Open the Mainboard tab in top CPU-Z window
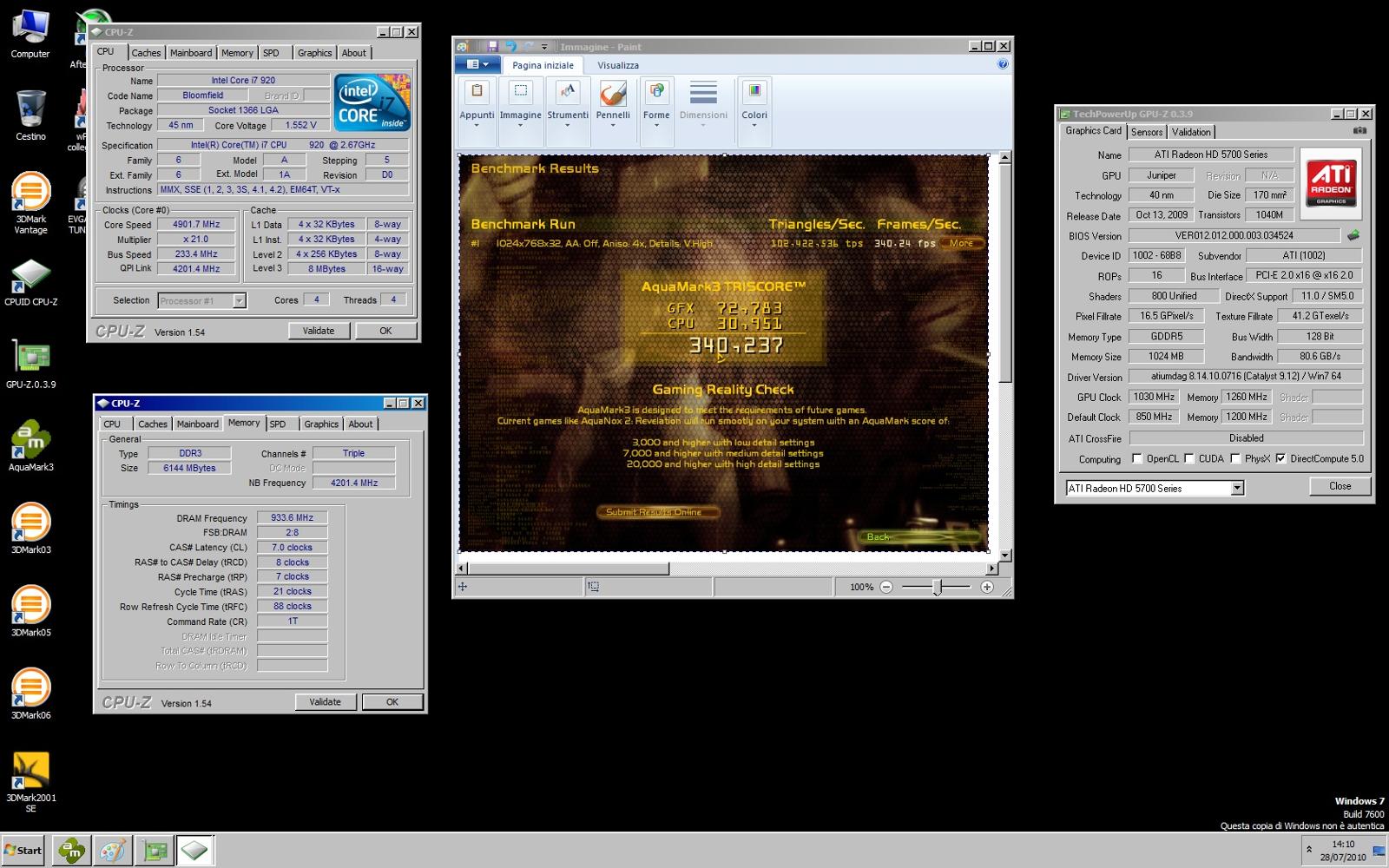 [x=191, y=53]
